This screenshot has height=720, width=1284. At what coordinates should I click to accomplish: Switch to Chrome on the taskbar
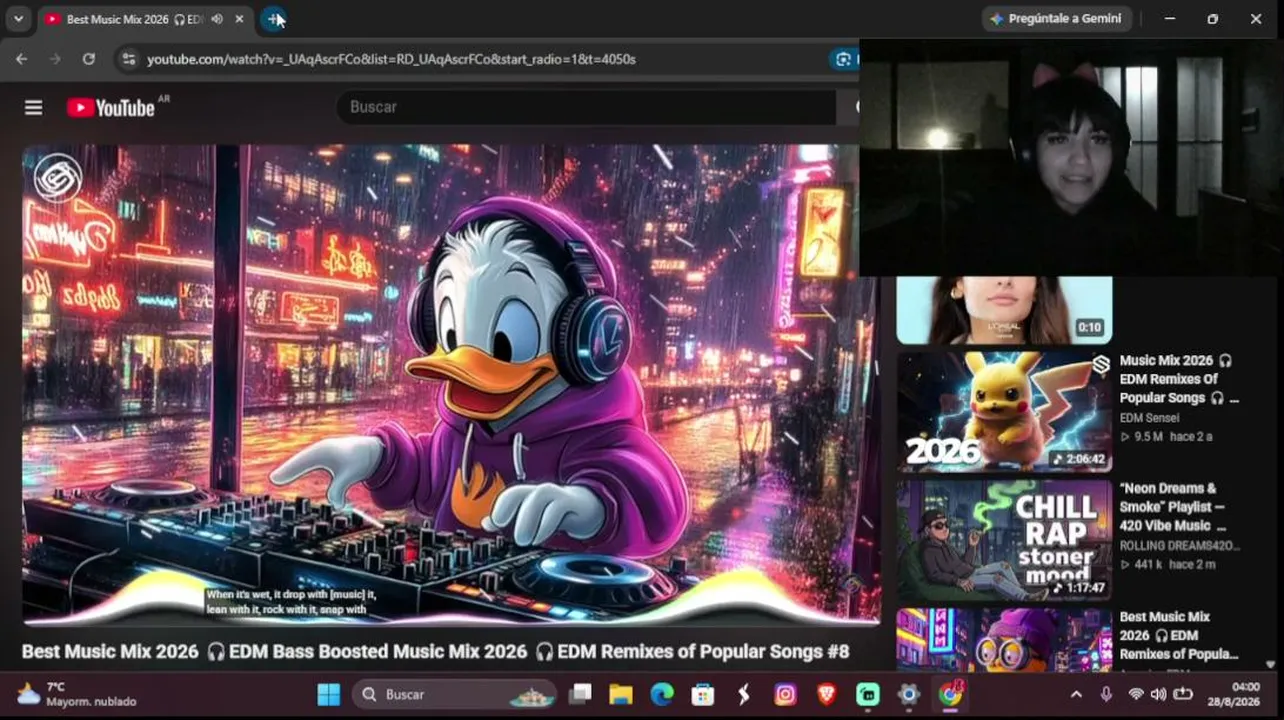coord(950,694)
